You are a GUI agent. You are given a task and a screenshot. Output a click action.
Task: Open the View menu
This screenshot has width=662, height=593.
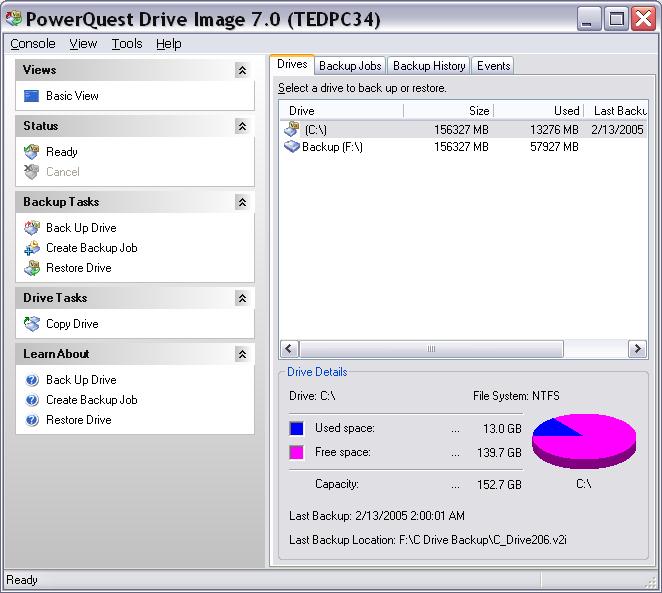tap(83, 43)
